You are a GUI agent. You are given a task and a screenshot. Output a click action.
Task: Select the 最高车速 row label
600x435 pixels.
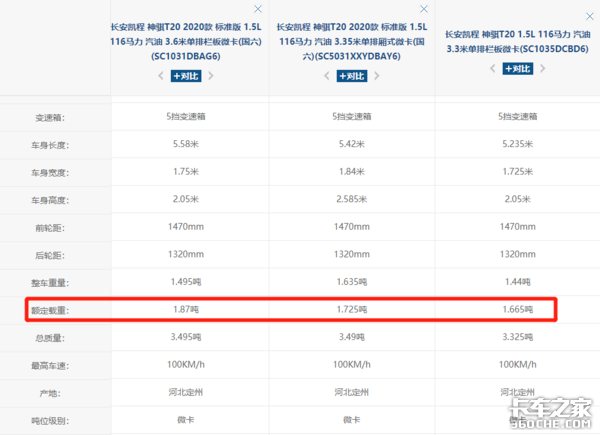[50, 366]
